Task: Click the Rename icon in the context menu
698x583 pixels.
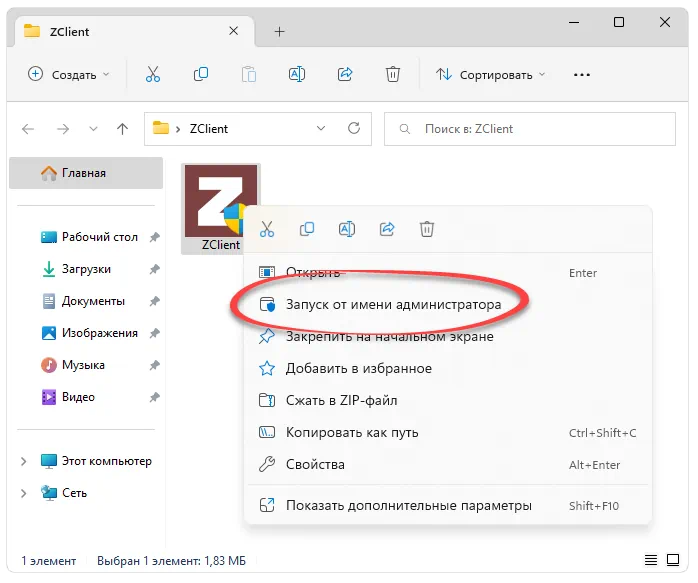Action: (x=347, y=229)
